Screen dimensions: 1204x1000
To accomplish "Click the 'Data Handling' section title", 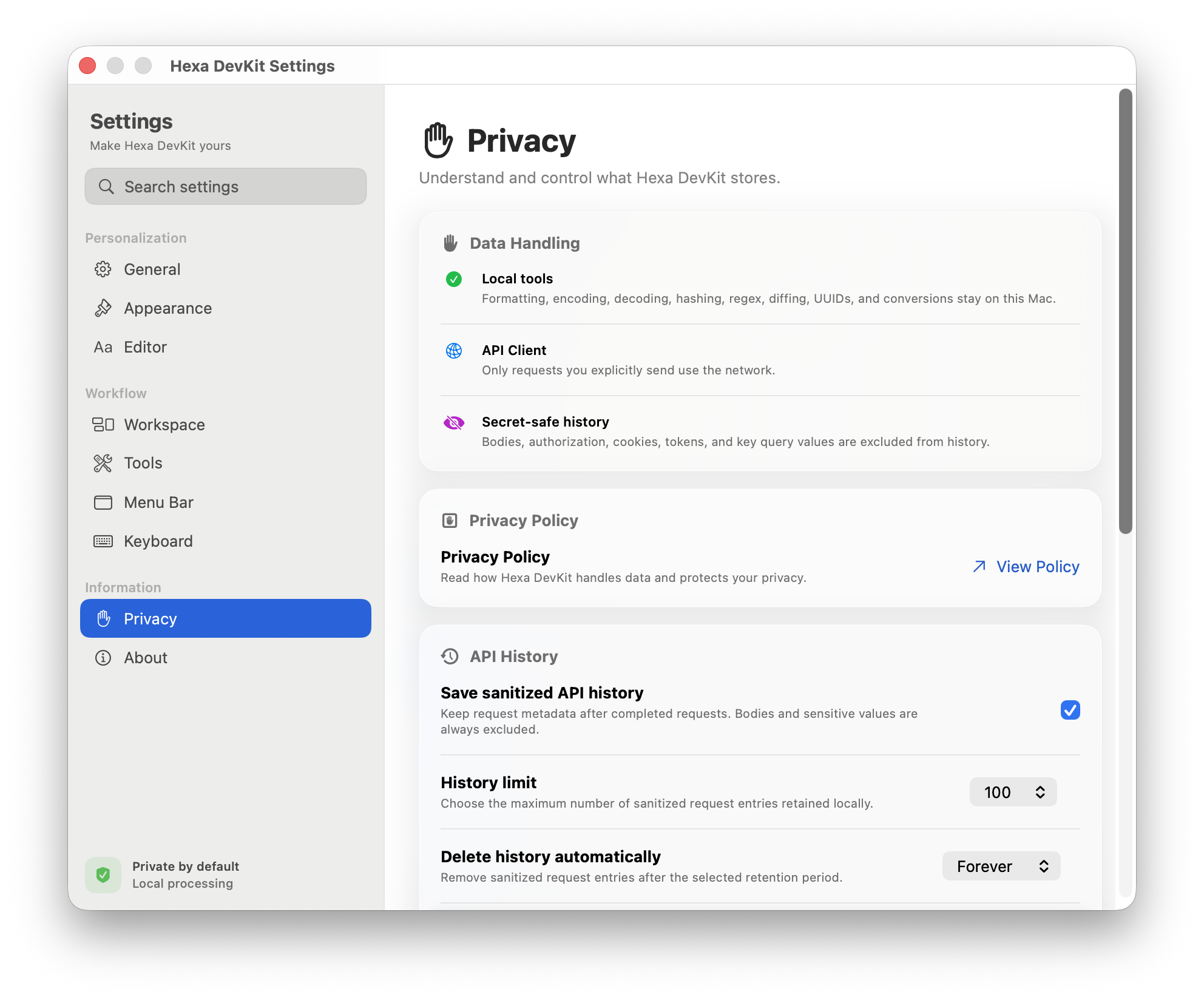I will tap(525, 243).
